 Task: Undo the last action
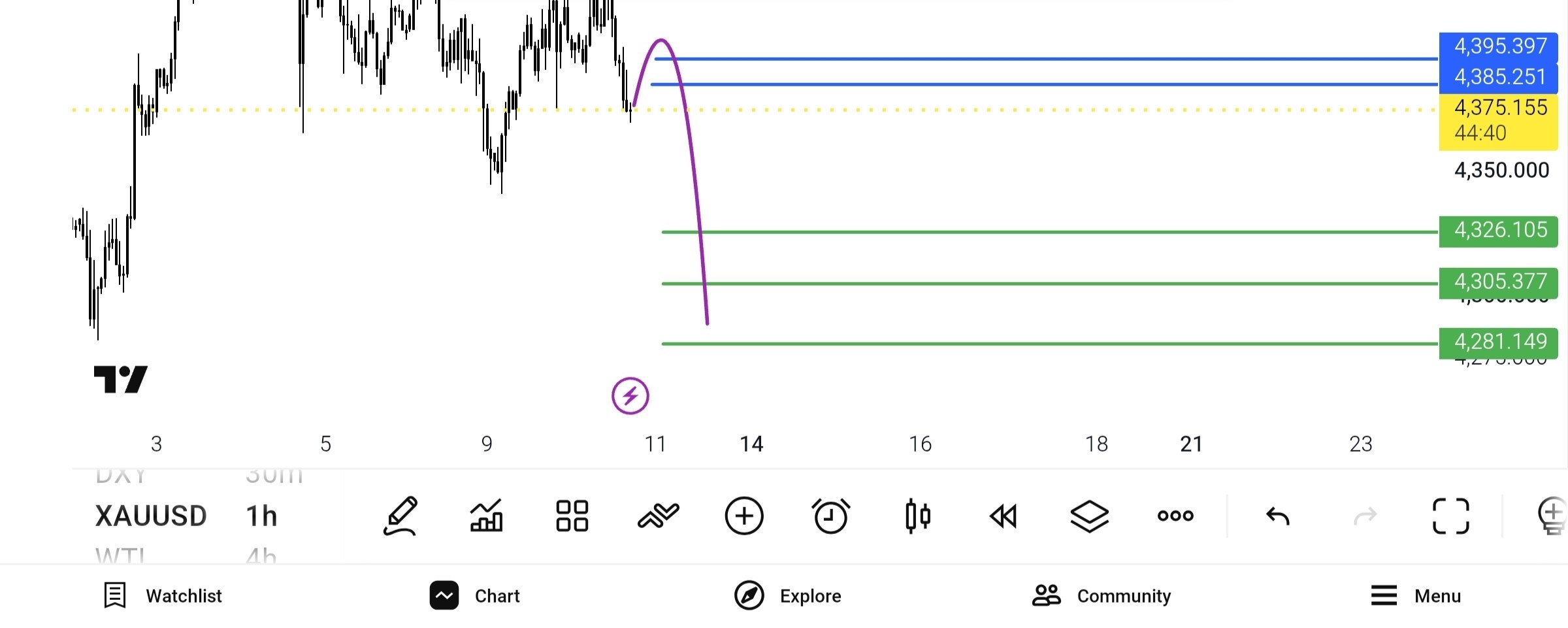point(1278,516)
